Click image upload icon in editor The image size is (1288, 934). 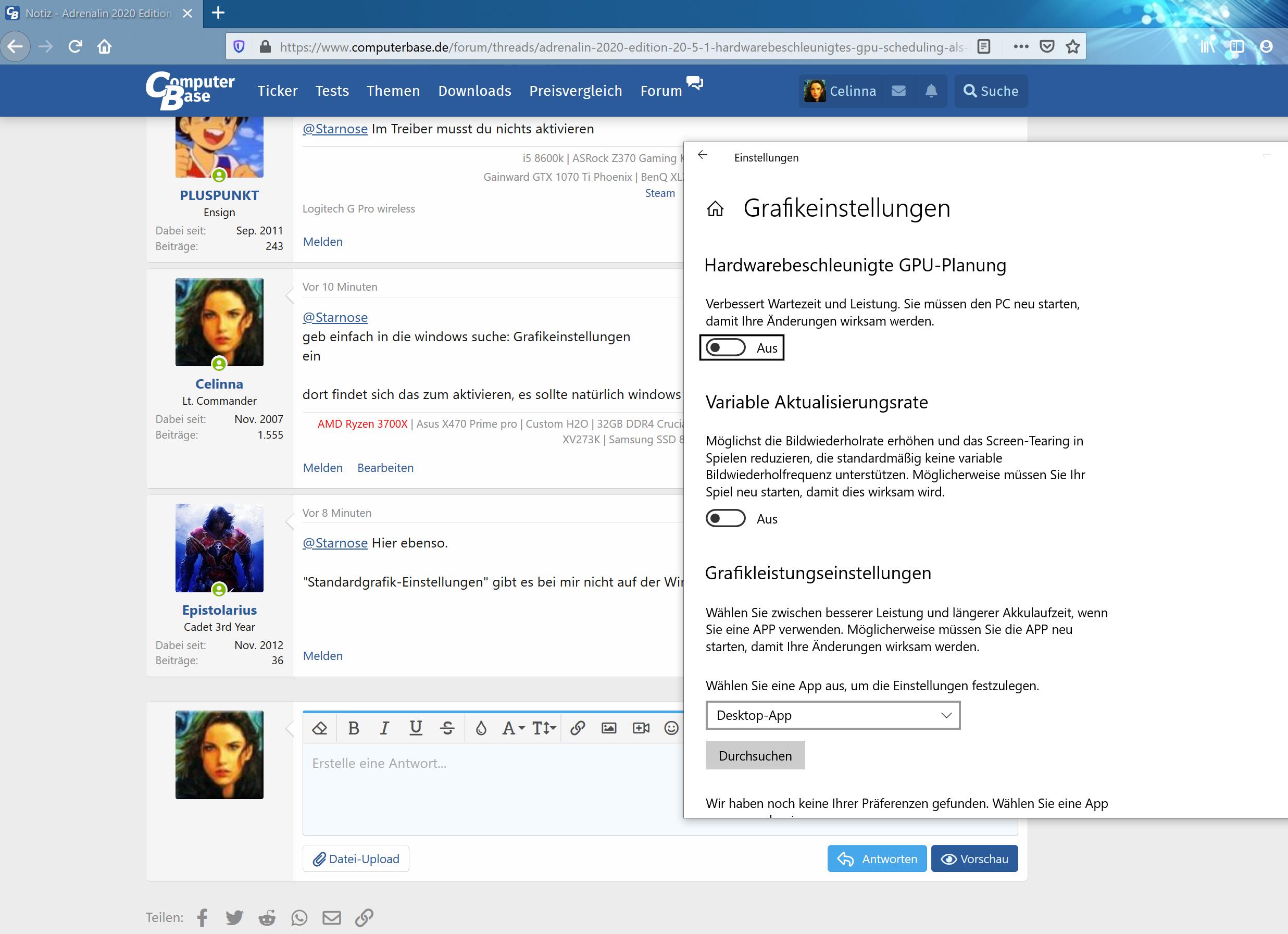coord(608,728)
